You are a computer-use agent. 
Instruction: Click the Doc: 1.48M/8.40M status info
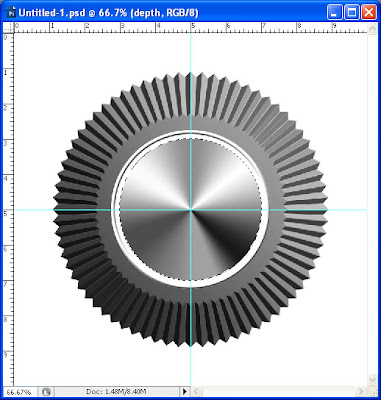(x=116, y=391)
